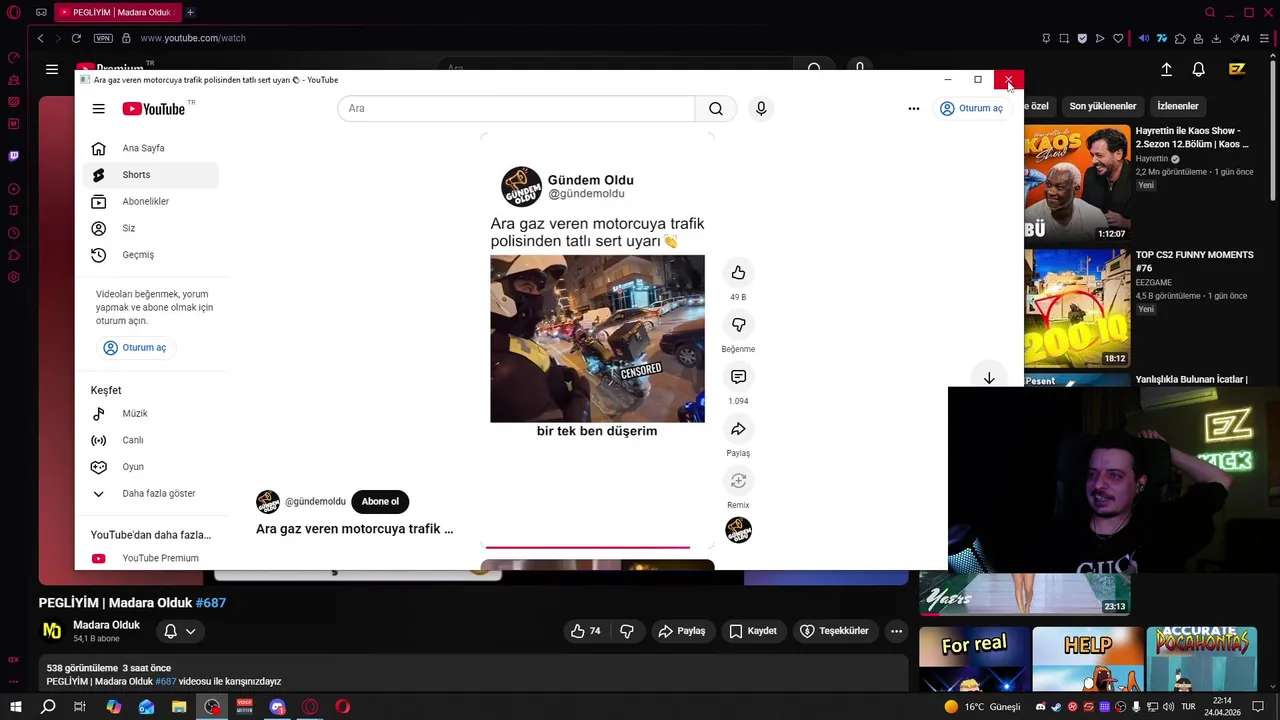
Task: Open background YouTube guide hamburger menu
Action: click(x=52, y=69)
